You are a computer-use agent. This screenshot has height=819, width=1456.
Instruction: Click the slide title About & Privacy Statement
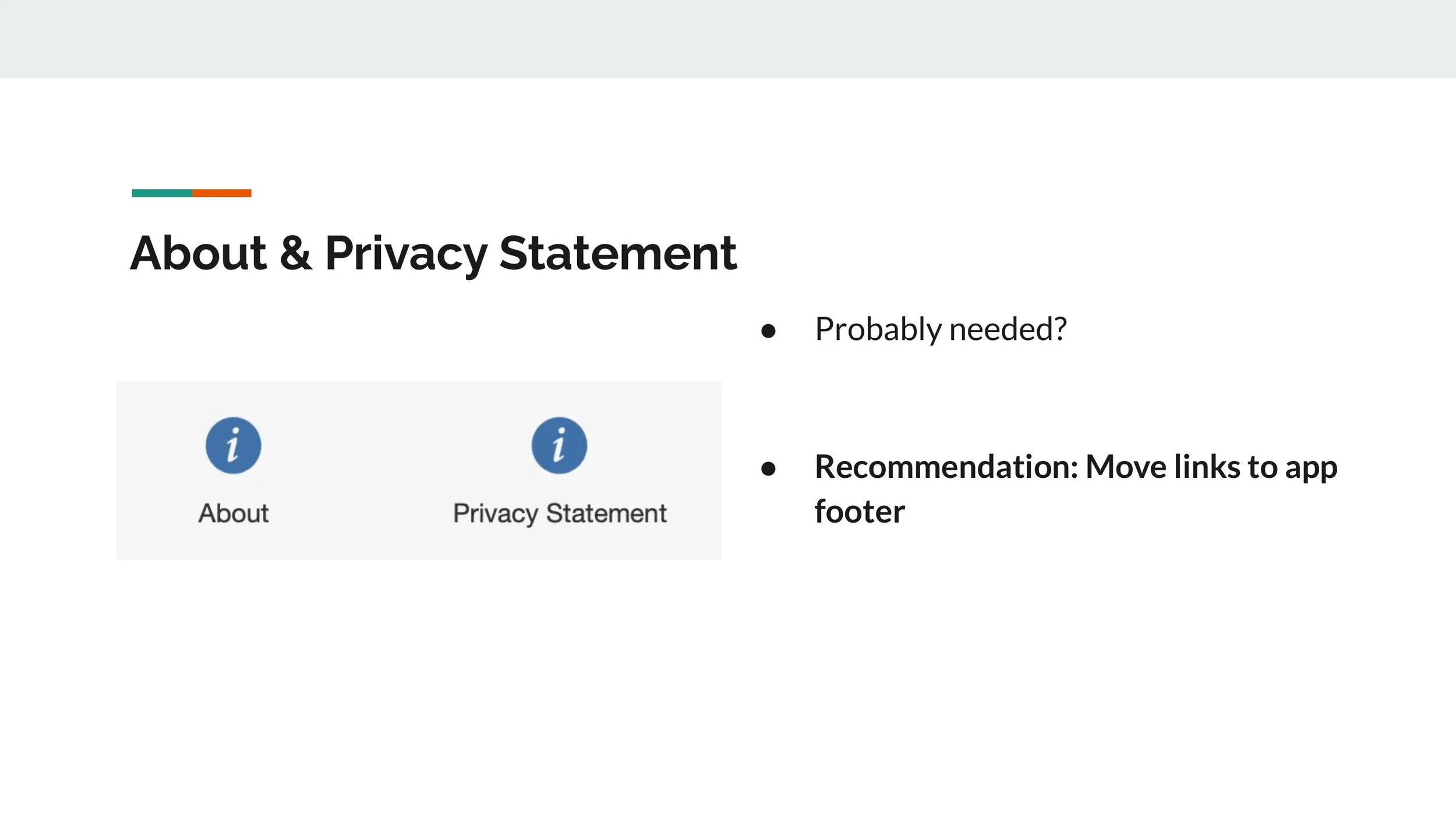433,253
